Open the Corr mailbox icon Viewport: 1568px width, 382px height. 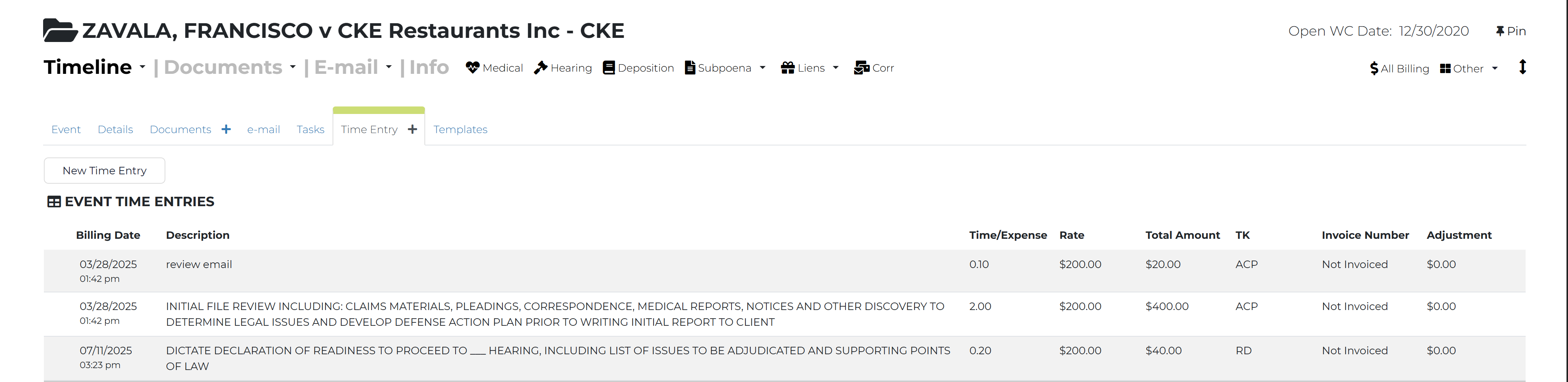tap(861, 67)
